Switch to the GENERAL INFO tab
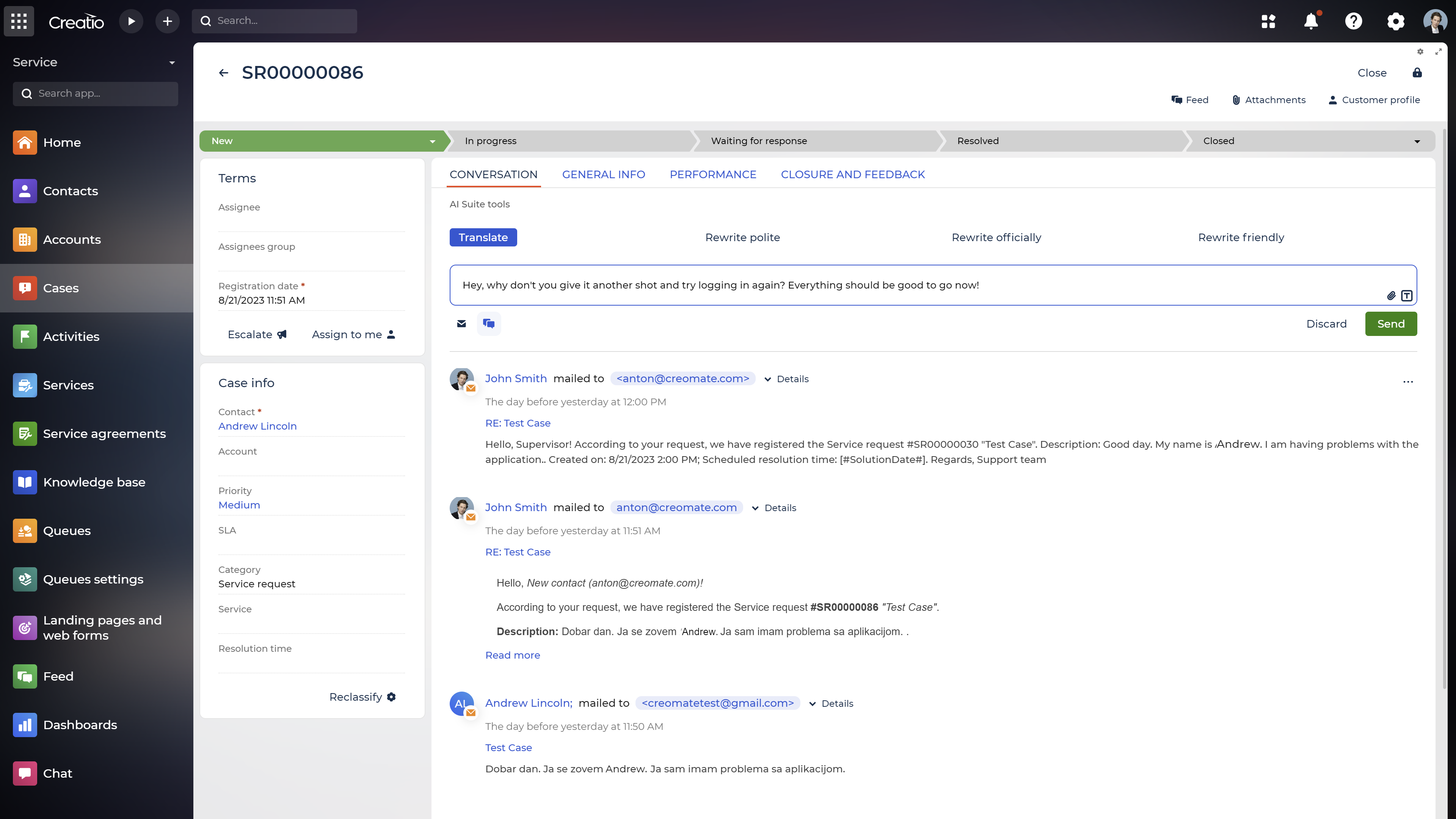Image resolution: width=1456 pixels, height=819 pixels. [603, 174]
